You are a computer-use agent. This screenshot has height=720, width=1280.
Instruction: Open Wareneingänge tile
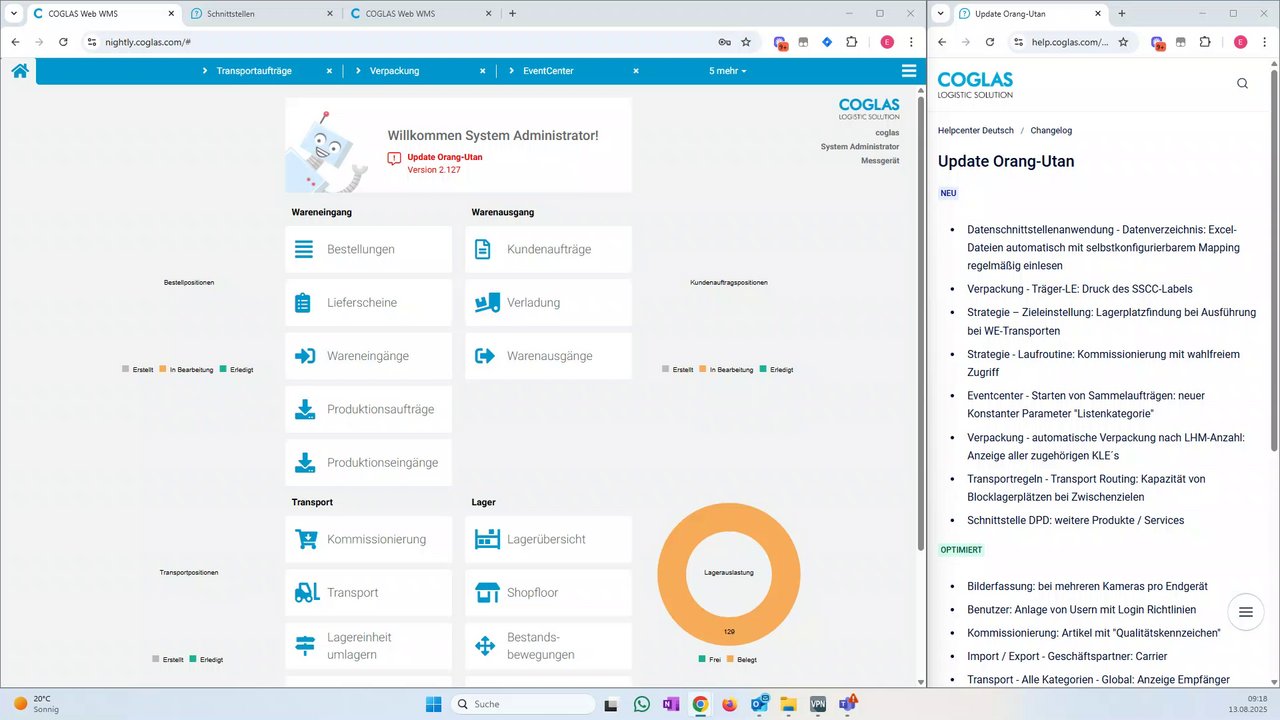(x=368, y=356)
